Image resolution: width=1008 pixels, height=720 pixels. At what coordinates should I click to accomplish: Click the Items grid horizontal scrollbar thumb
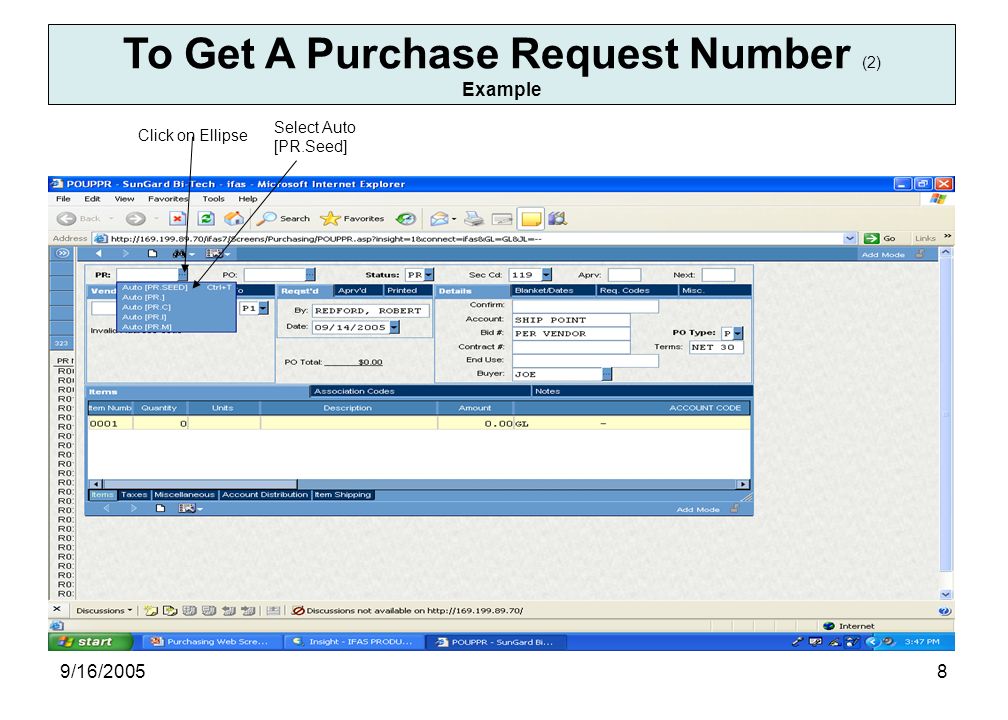[x=200, y=484]
